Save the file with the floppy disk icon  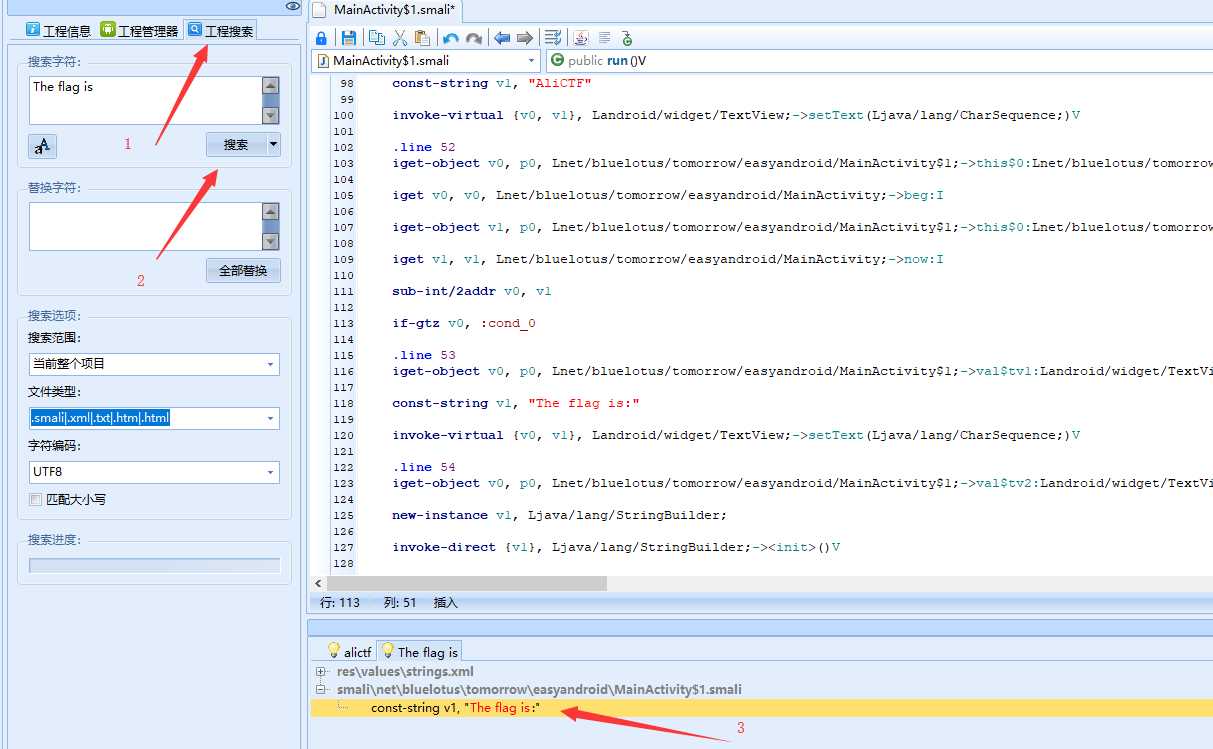349,38
